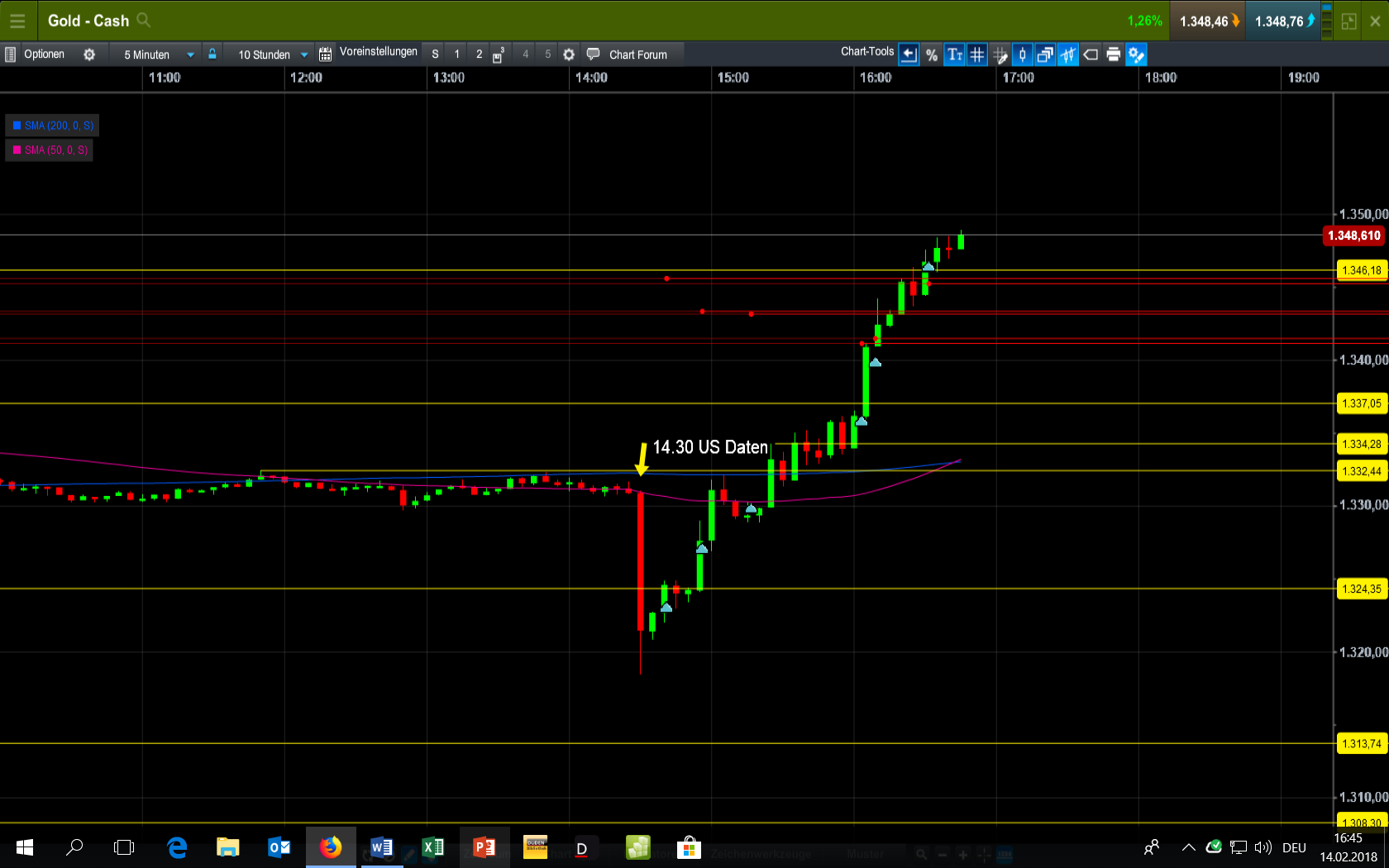Click the stacked bars indicator beside buy price
This screenshot has height=868, width=1389.
tap(1327, 21)
